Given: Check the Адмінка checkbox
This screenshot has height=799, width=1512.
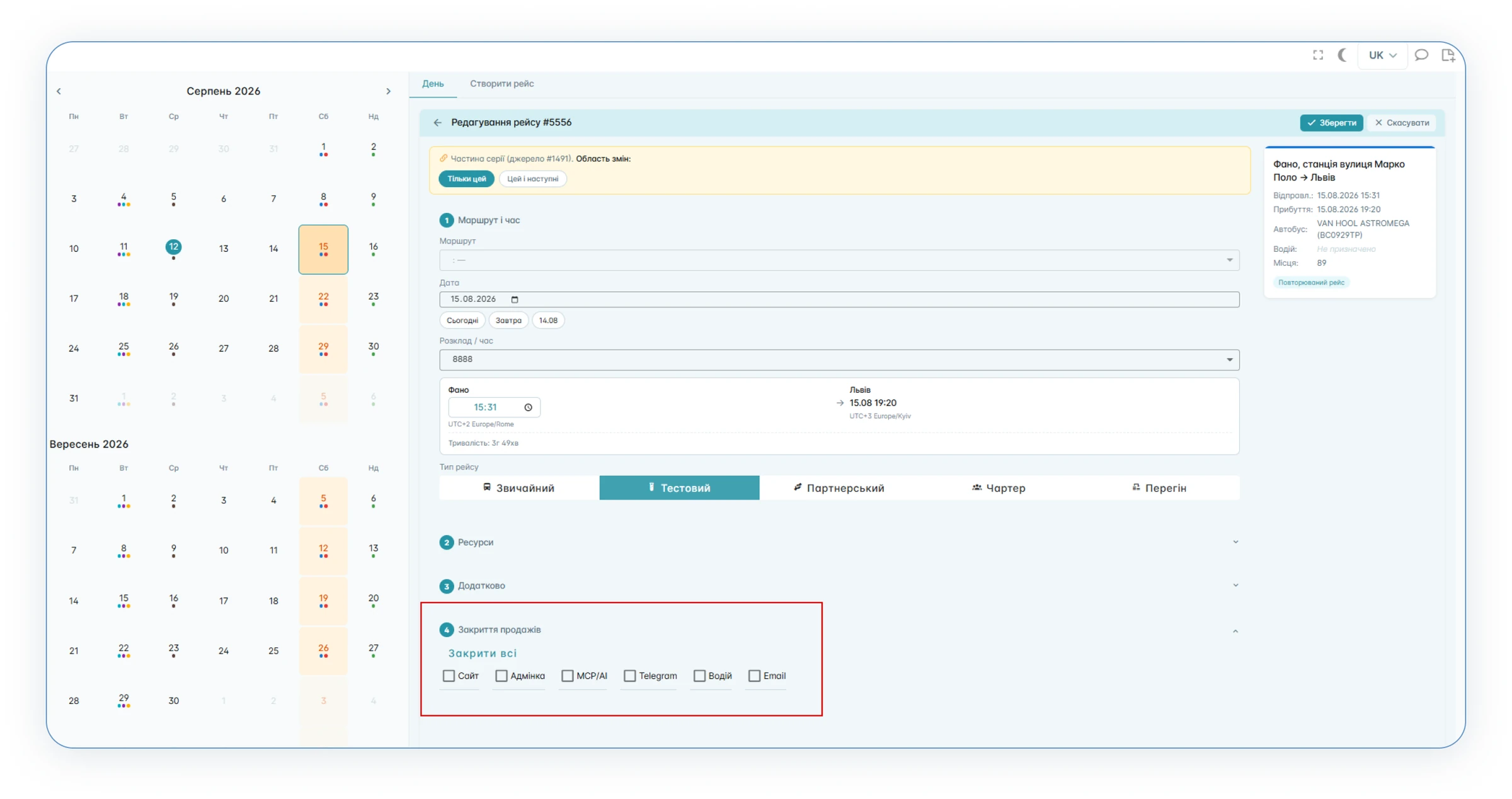Looking at the screenshot, I should 501,676.
